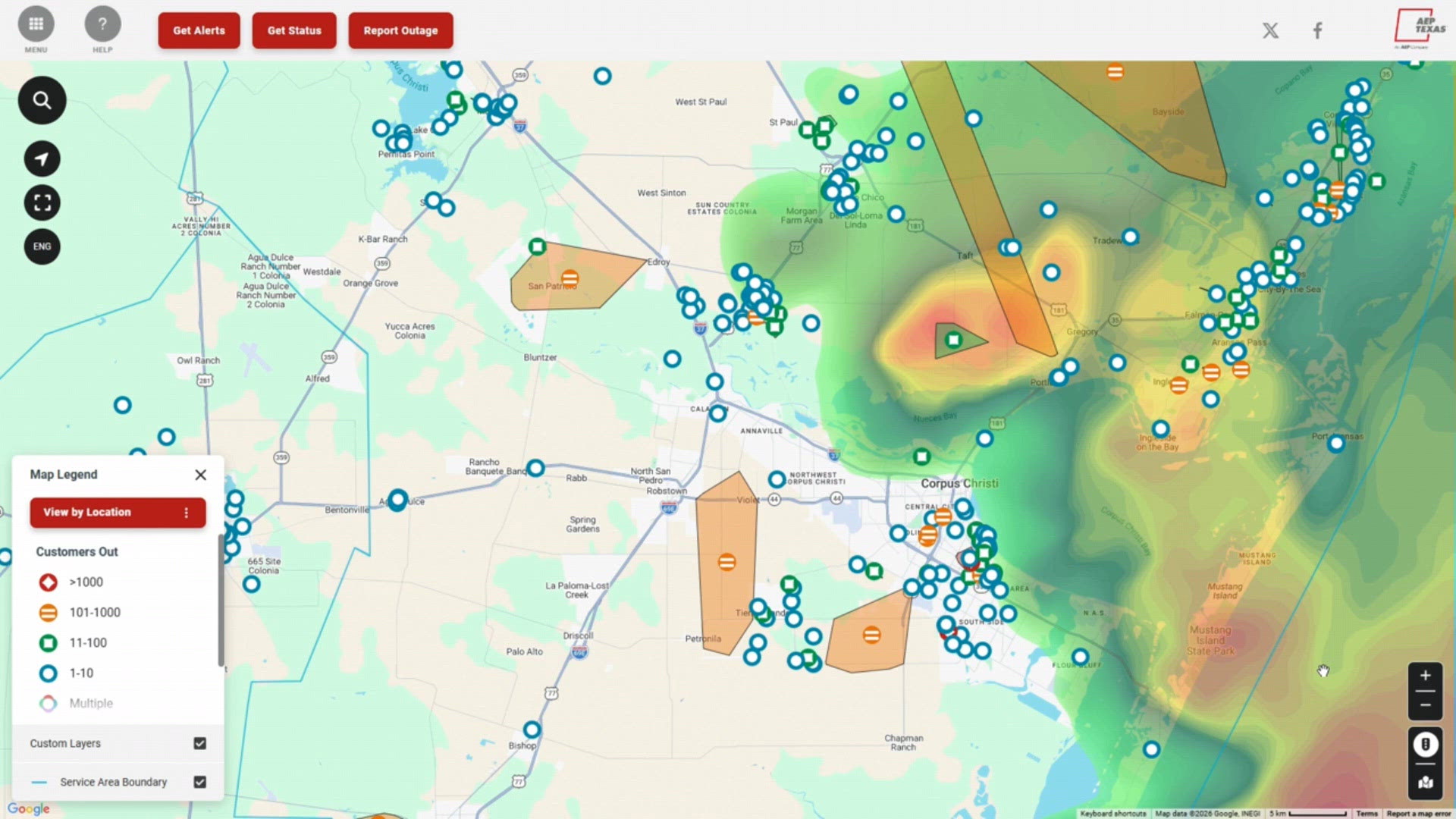Viewport: 1456px width, 819px height.
Task: Open the X (Twitter) social icon
Action: coord(1270,30)
